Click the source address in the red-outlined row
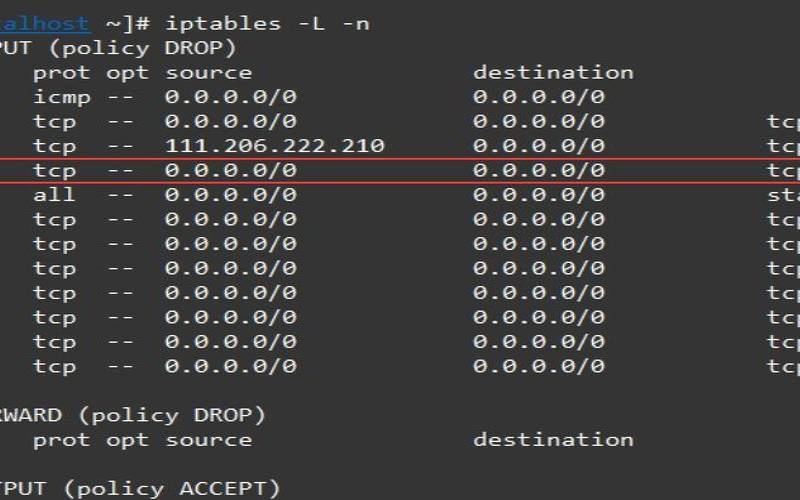Viewport: 800px width, 500px height. 231,170
